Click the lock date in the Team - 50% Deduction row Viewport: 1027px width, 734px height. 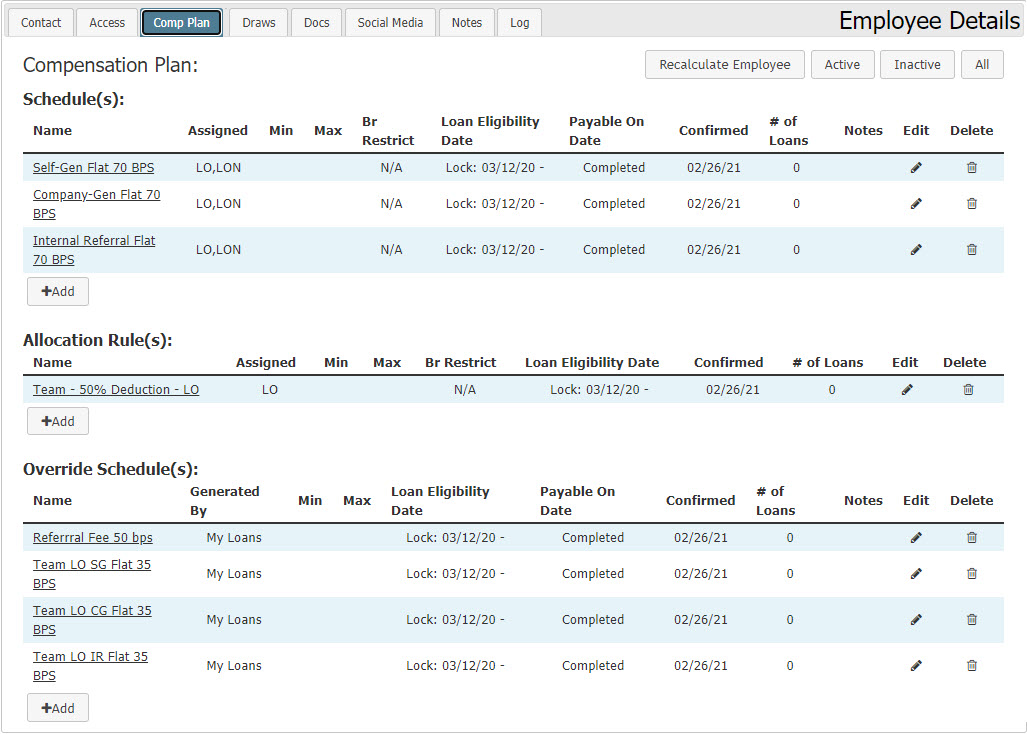(599, 390)
